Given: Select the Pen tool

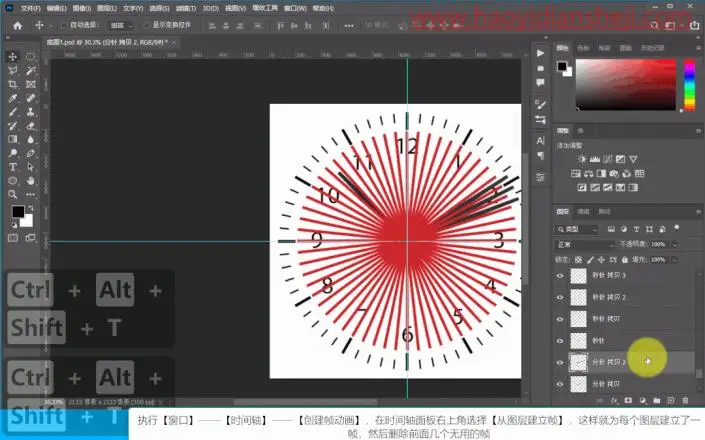Looking at the screenshot, I should [30, 153].
